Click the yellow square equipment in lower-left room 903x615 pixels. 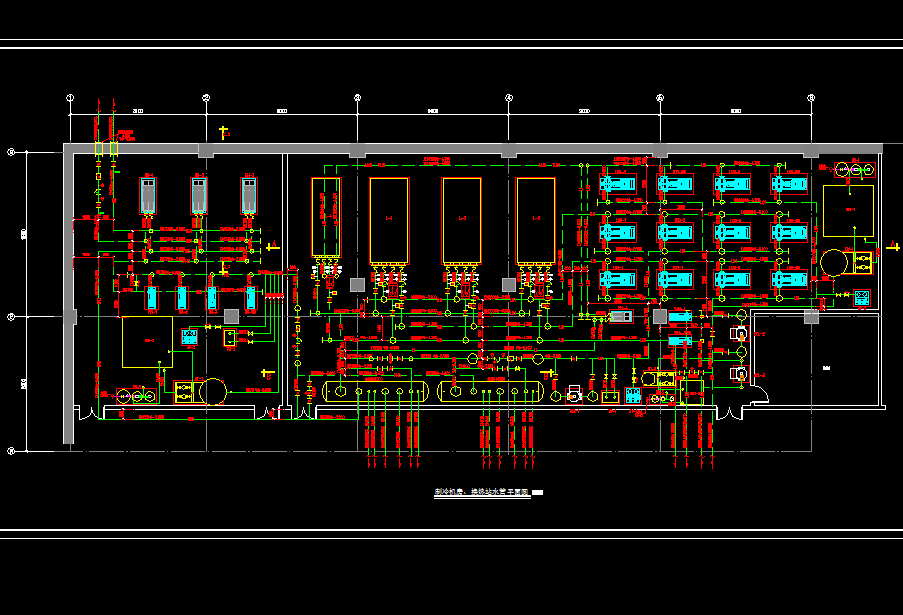147,341
